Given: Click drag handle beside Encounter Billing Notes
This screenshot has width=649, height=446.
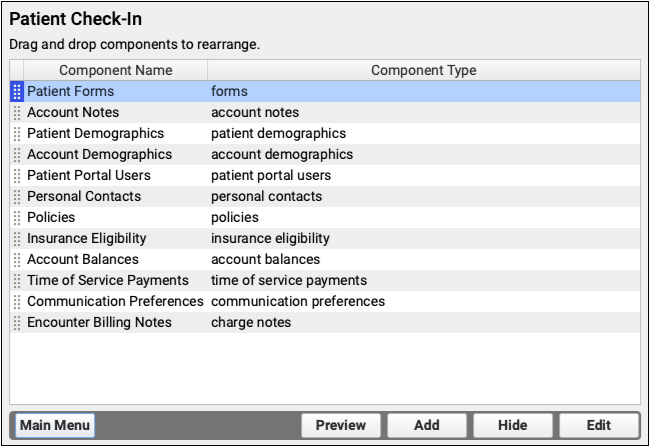Looking at the screenshot, I should click(17, 322).
